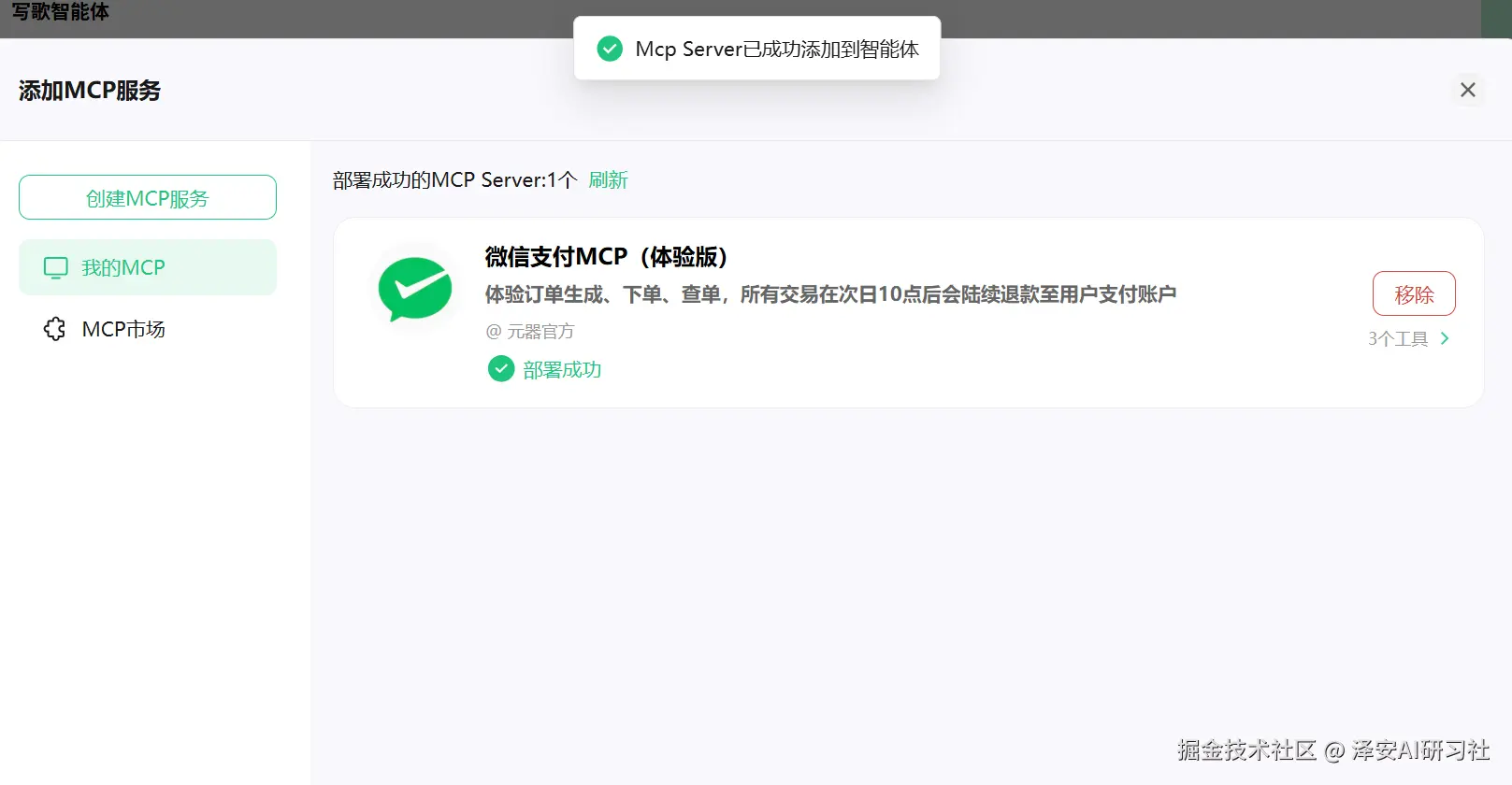Click the 我的MCP monitor icon
This screenshot has height=785, width=1512.
point(56,268)
